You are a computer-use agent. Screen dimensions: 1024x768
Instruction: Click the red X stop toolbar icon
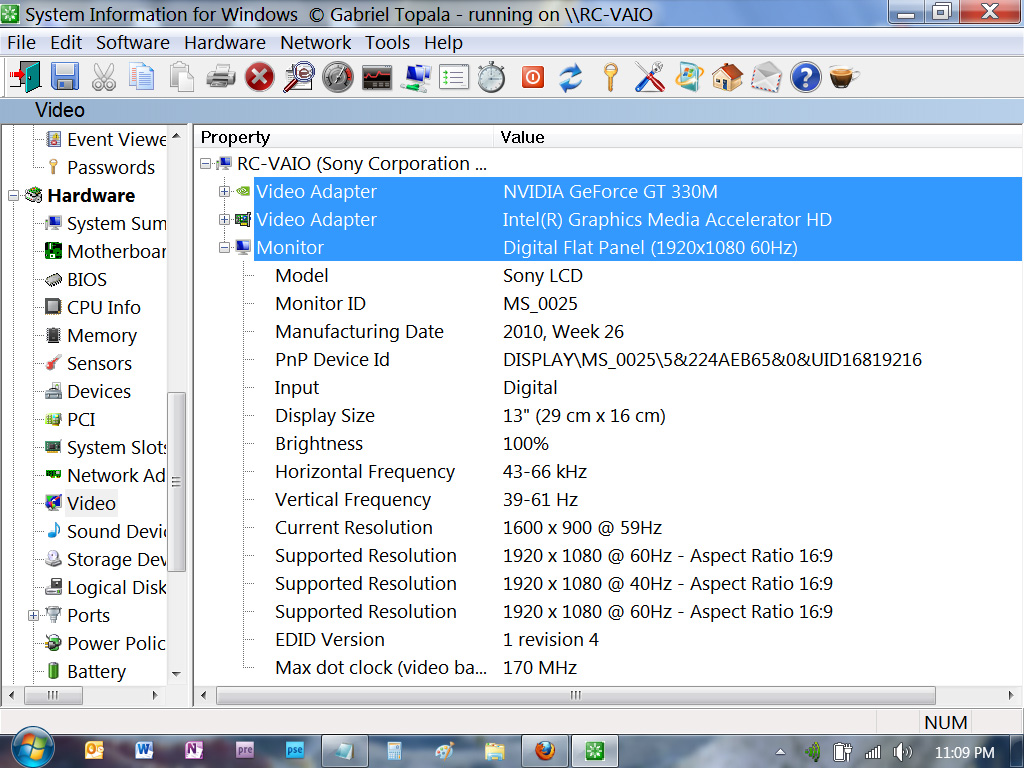[x=260, y=77]
